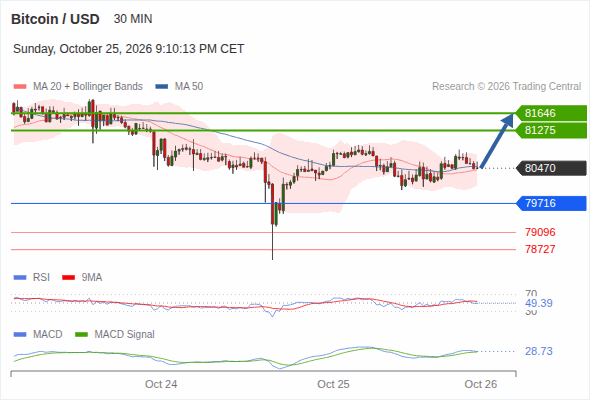
Task: Click the MA 20 + Bollinger Bands swatch
Action: point(20,87)
